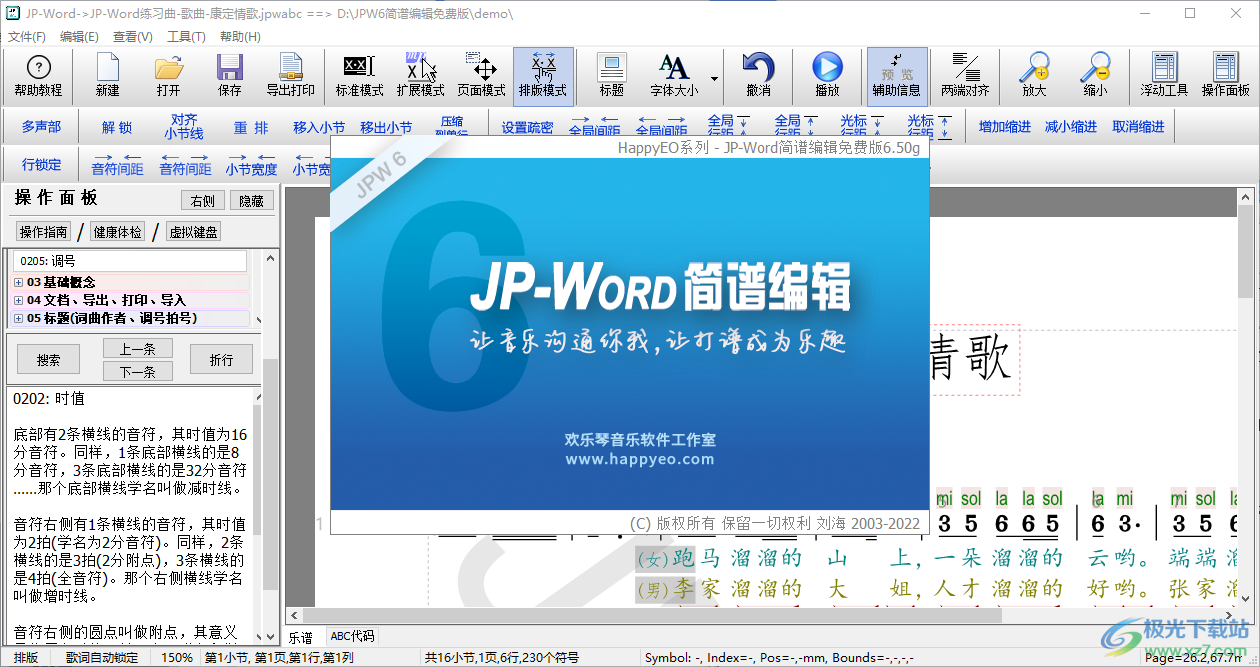
Task: Open 导出打印 export and print tool
Action: pyautogui.click(x=290, y=75)
